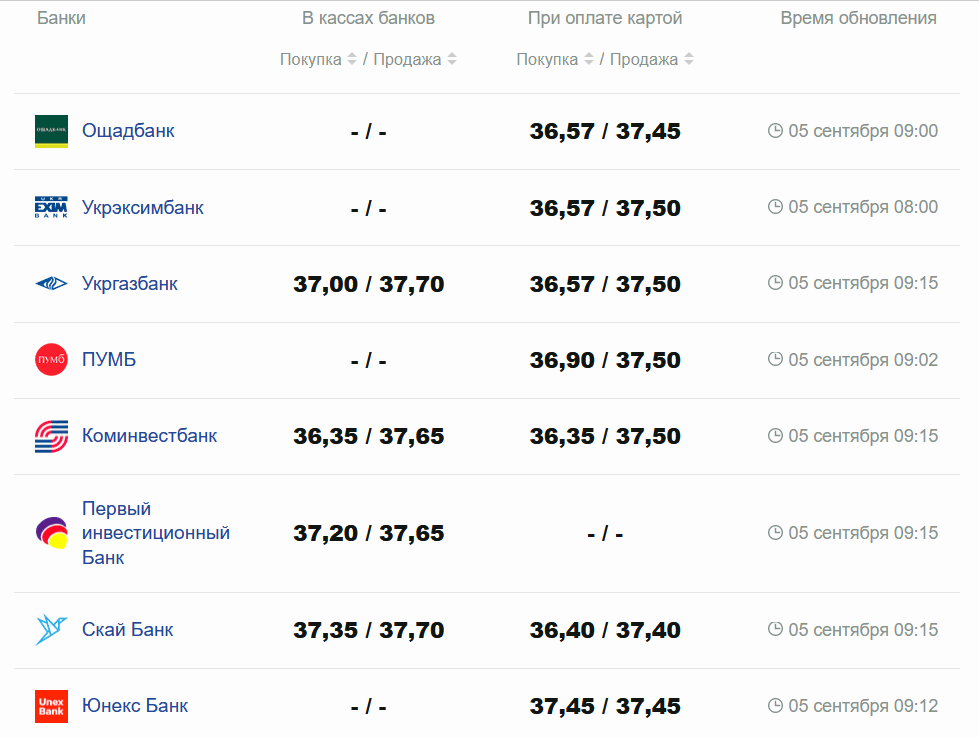Viewport: 979px width, 738px height.
Task: Click the Первый инвестиционный Банк logo
Action: [51, 533]
